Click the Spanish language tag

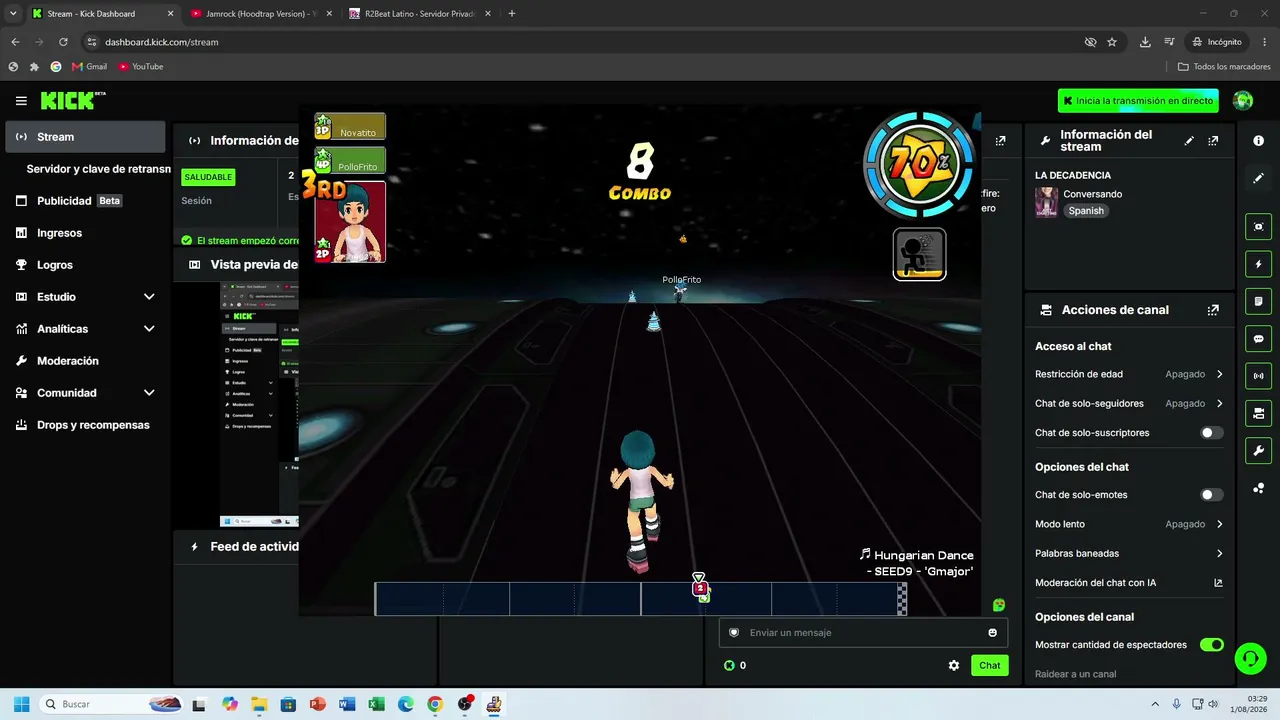pyautogui.click(x=1085, y=211)
